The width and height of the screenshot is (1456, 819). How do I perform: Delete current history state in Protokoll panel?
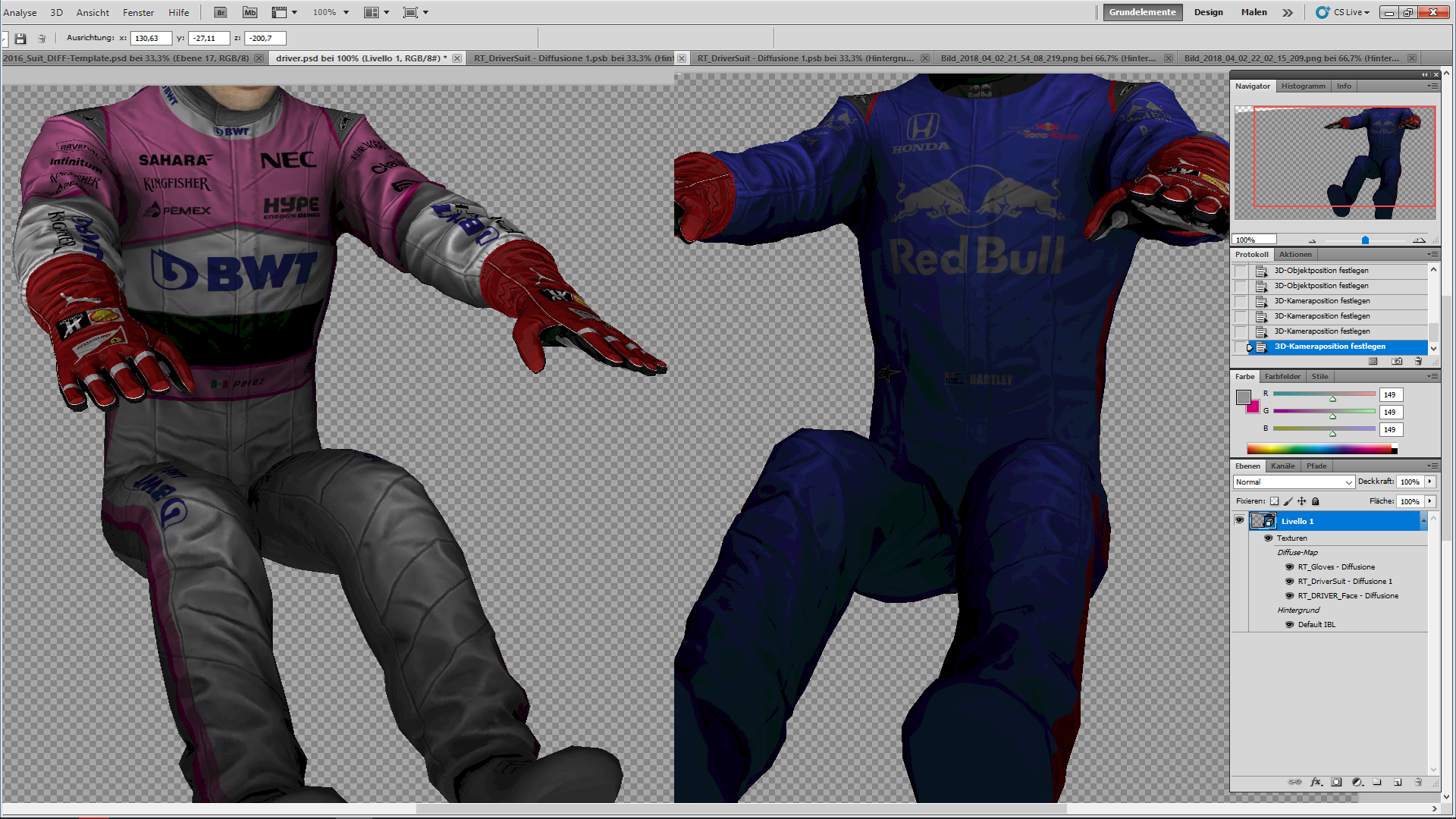[1418, 362]
